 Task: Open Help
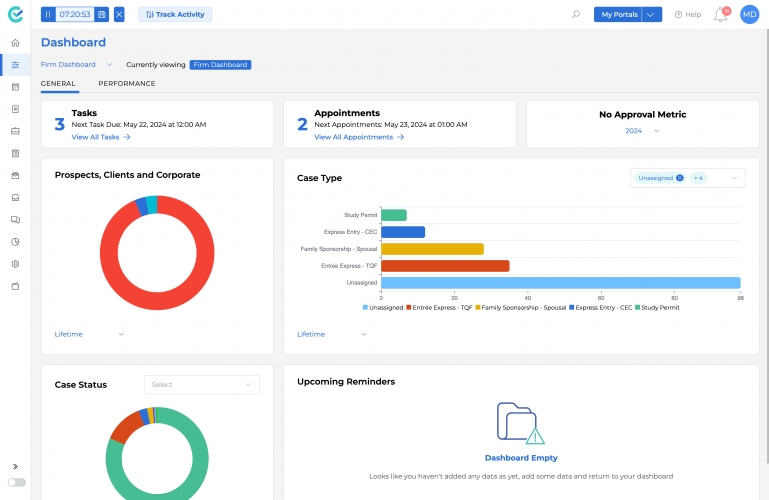tap(688, 14)
